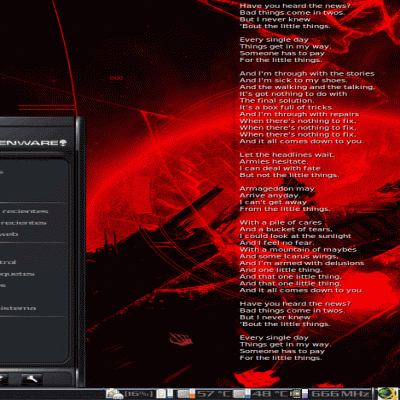
Task: Open the menu entry ending in "istema"
Action: (x=18, y=308)
